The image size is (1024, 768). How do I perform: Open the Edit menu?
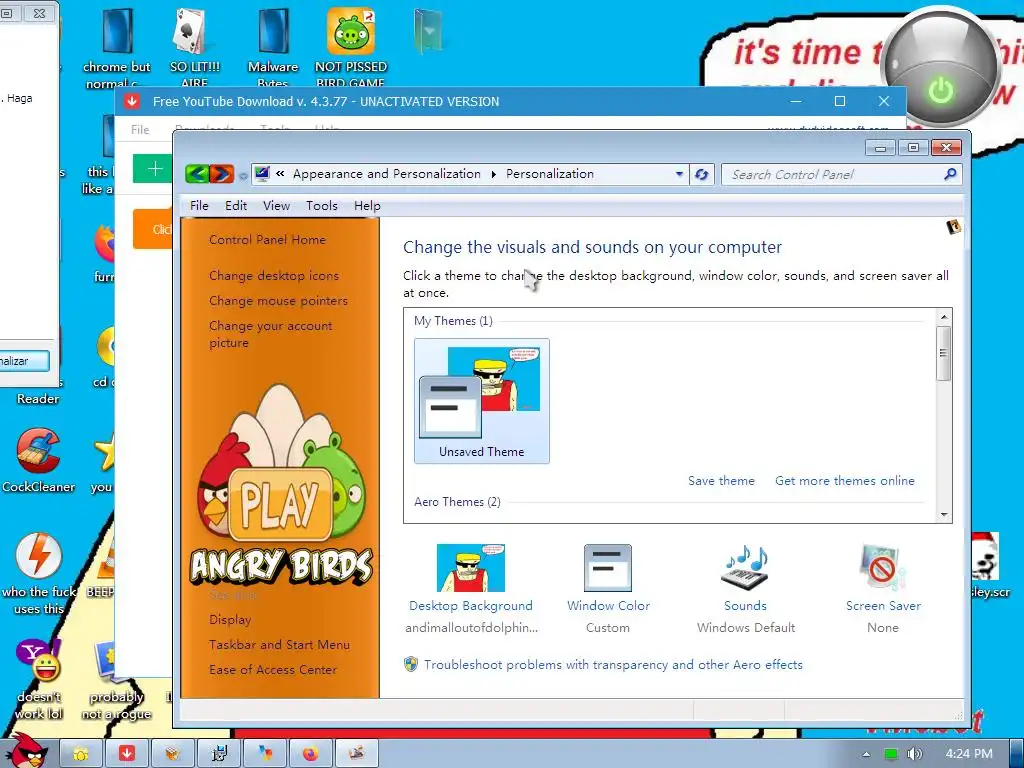pos(236,206)
